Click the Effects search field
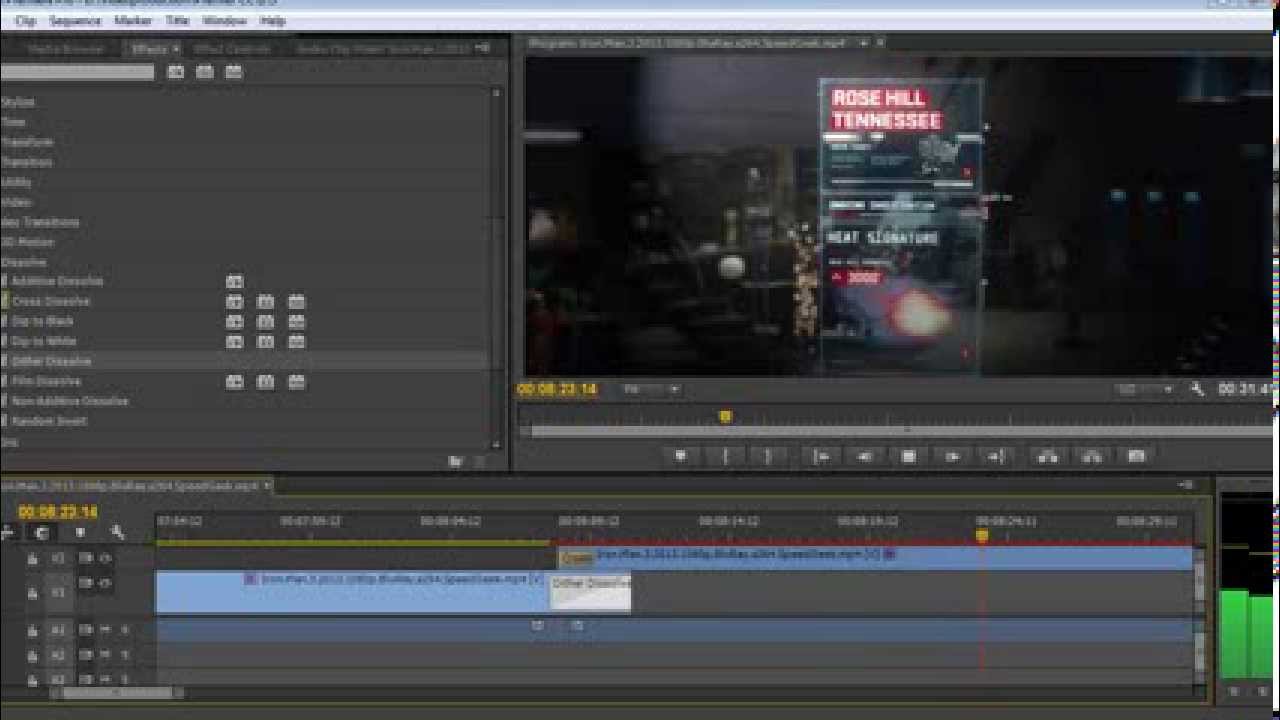Viewport: 1280px width, 720px height. (78, 72)
